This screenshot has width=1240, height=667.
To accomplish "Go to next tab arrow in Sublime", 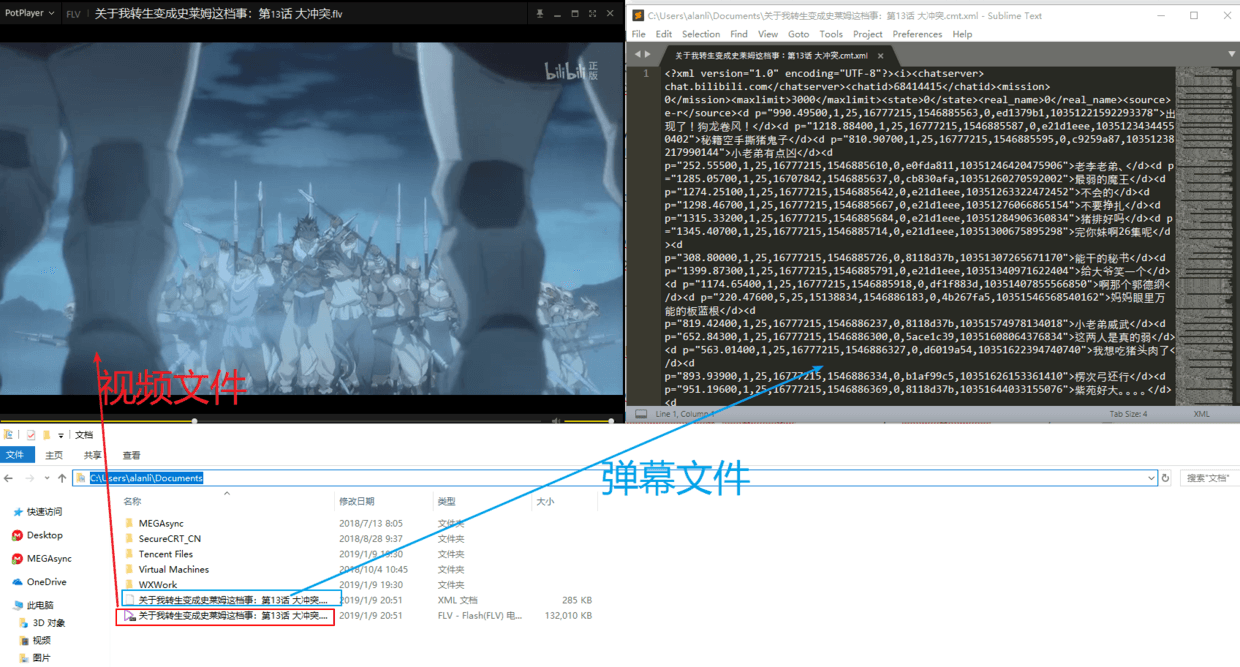I will coord(648,55).
